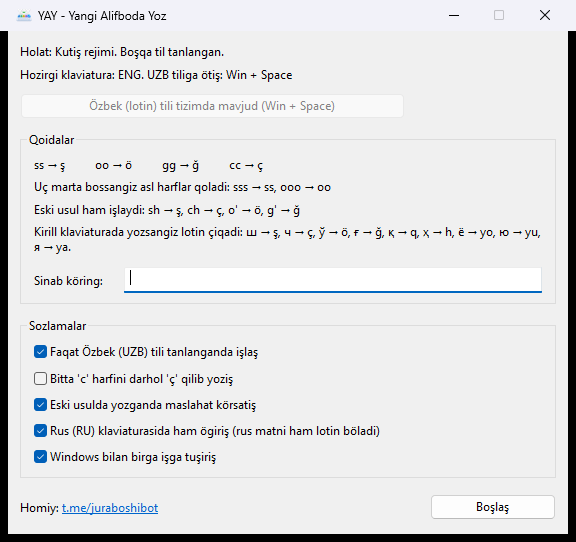The width and height of the screenshot is (576, 542).
Task: Click the 'Sinab köring:' label
Action: pyautogui.click(x=68, y=281)
